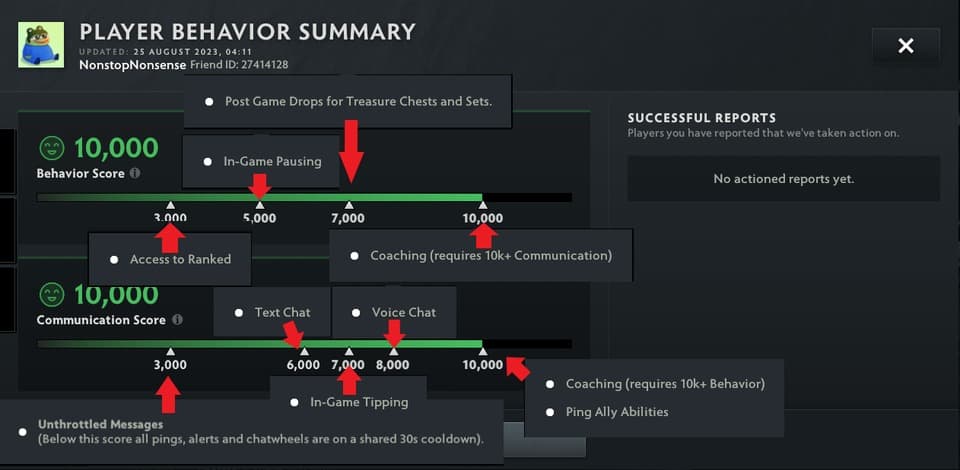Click the smiley icon above Communication Score
Viewport: 960px width, 470px height.
point(52,295)
